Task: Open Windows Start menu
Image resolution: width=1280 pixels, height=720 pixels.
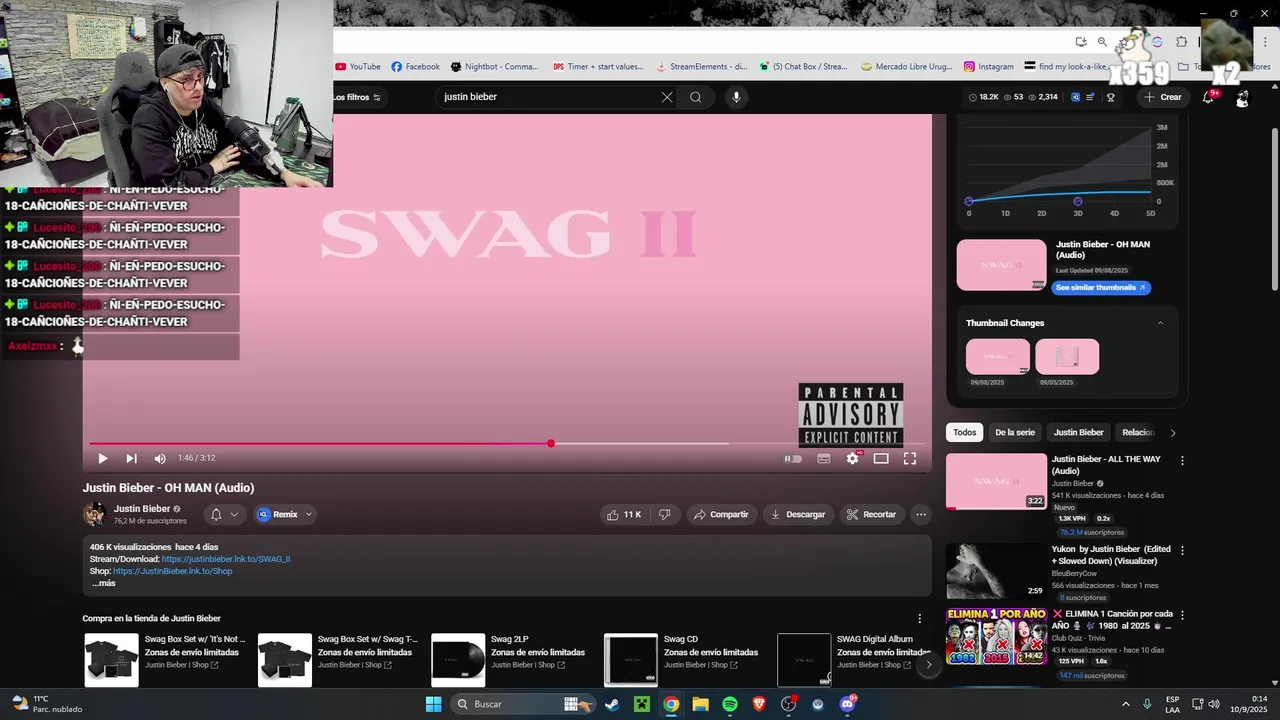Action: pos(433,704)
